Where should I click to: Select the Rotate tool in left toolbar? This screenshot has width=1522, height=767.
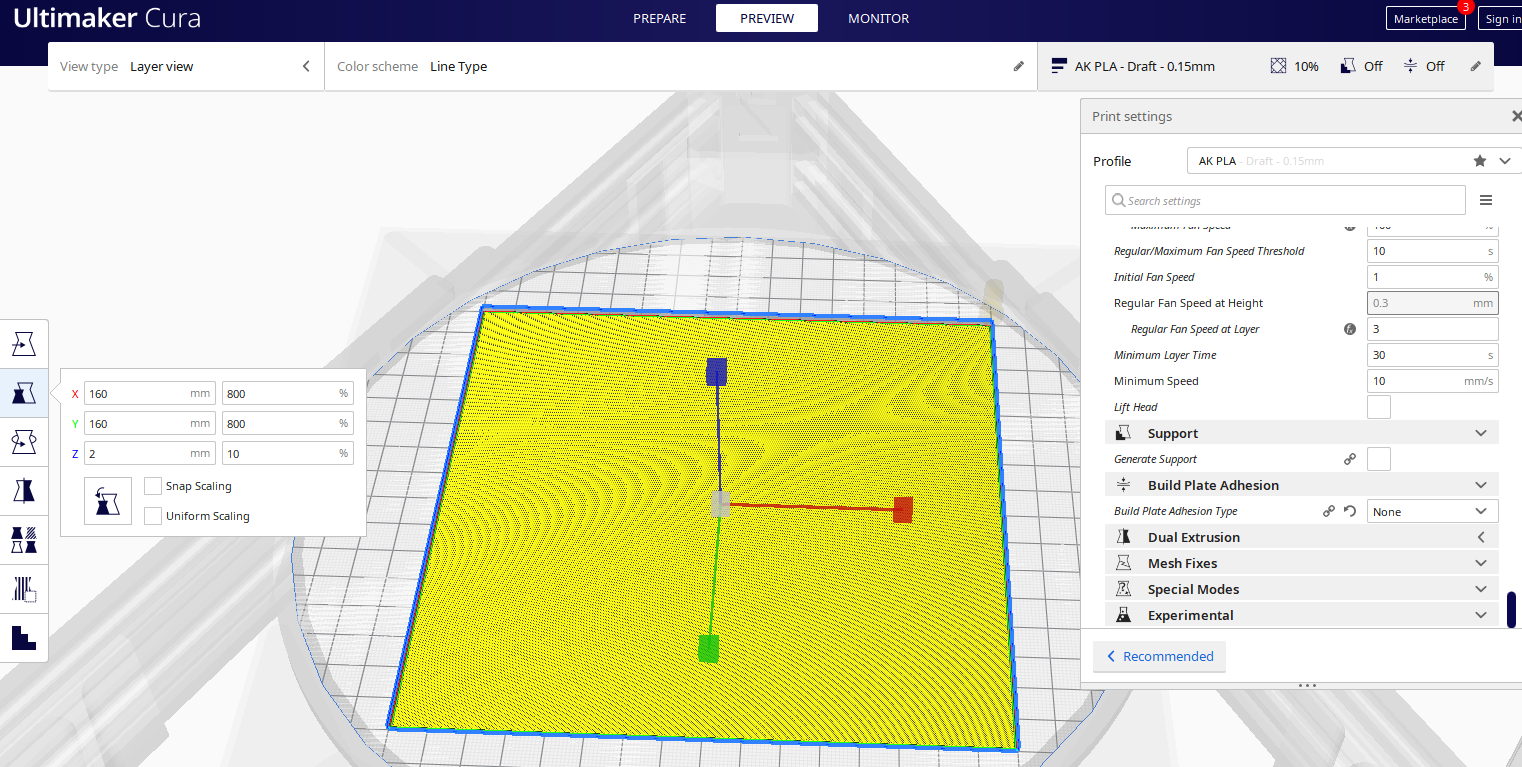pyautogui.click(x=24, y=441)
